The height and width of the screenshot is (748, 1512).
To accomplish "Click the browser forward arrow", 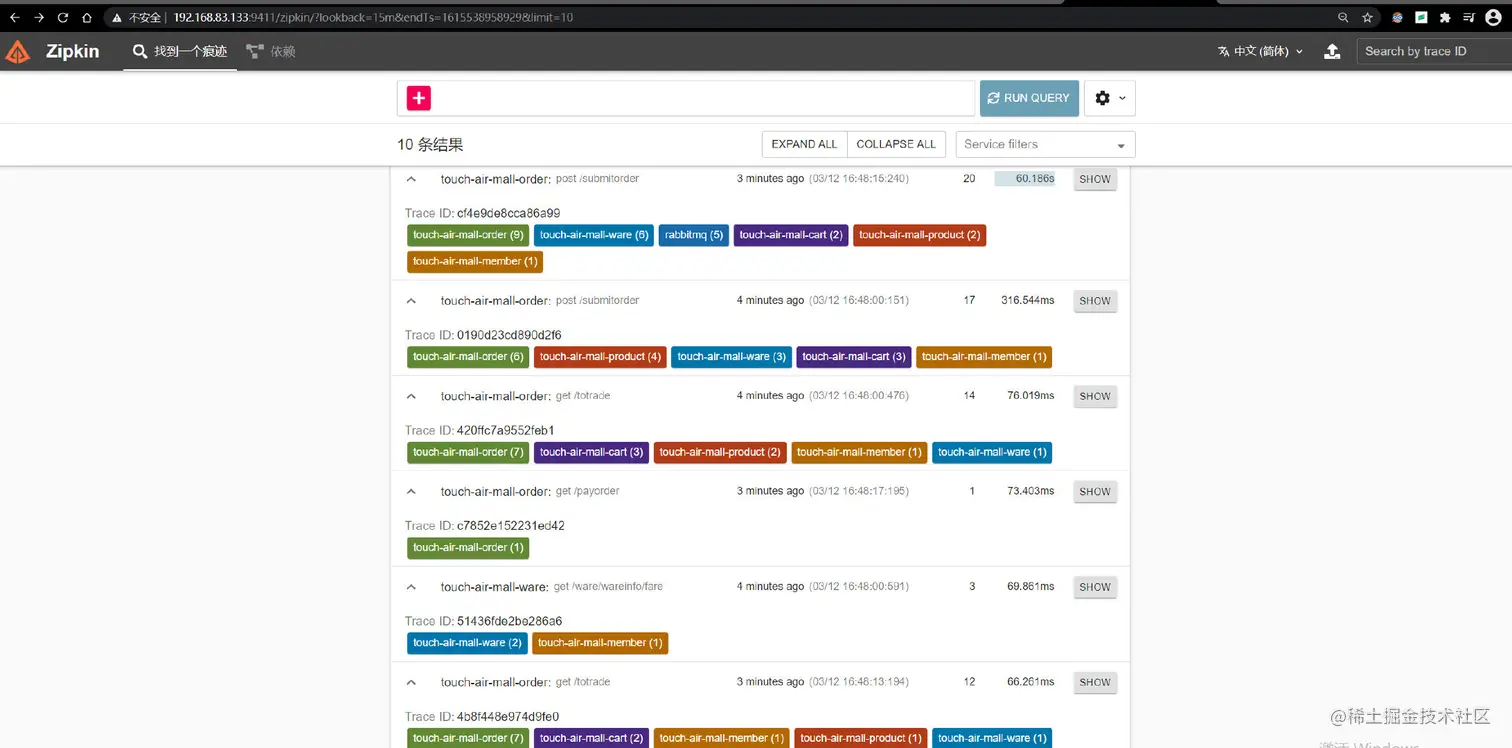I will [39, 17].
